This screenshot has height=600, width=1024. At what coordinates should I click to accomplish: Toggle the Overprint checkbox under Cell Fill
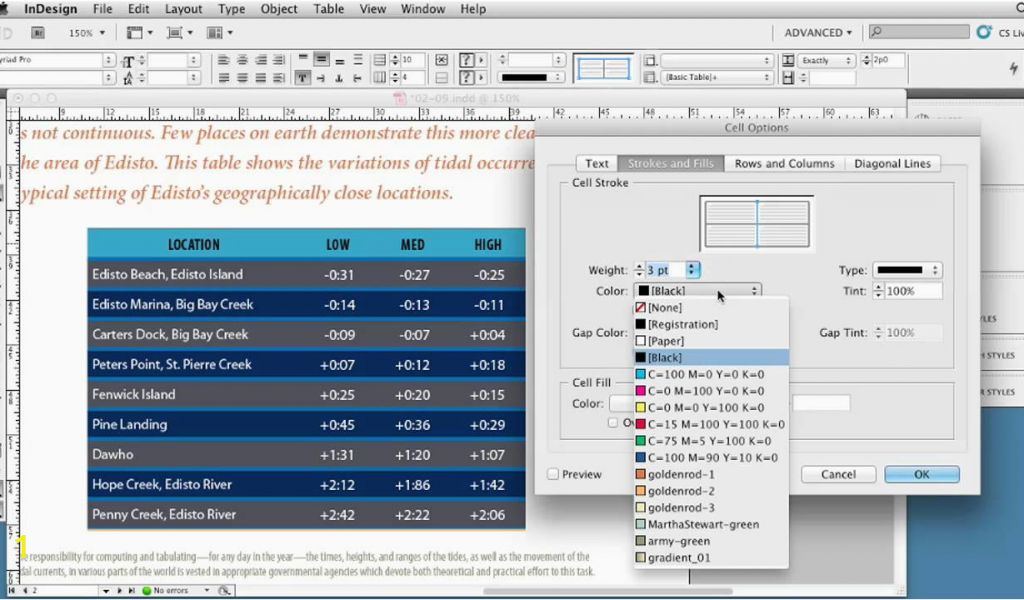613,422
